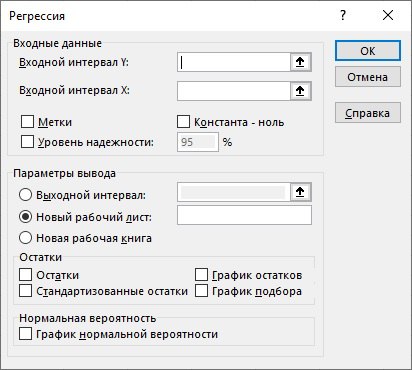Image resolution: width=412 pixels, height=370 pixels.
Task: Click the Новый рабочий лист name field
Action: pyautogui.click(x=244, y=215)
